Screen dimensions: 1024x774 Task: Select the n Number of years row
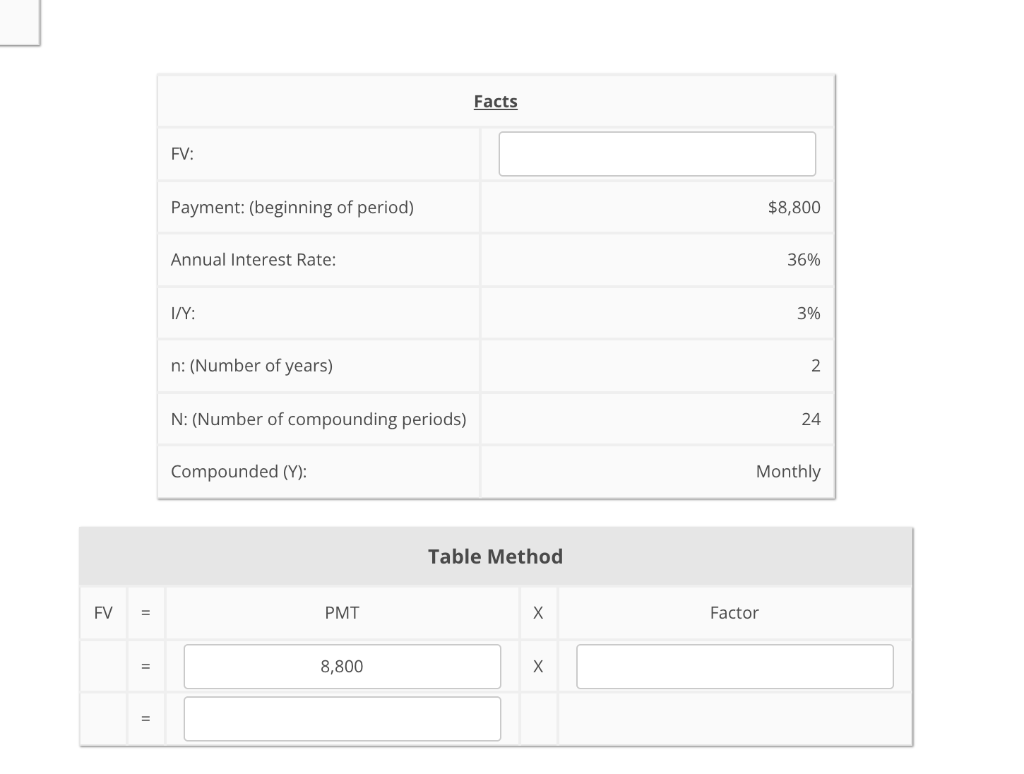(x=250, y=365)
